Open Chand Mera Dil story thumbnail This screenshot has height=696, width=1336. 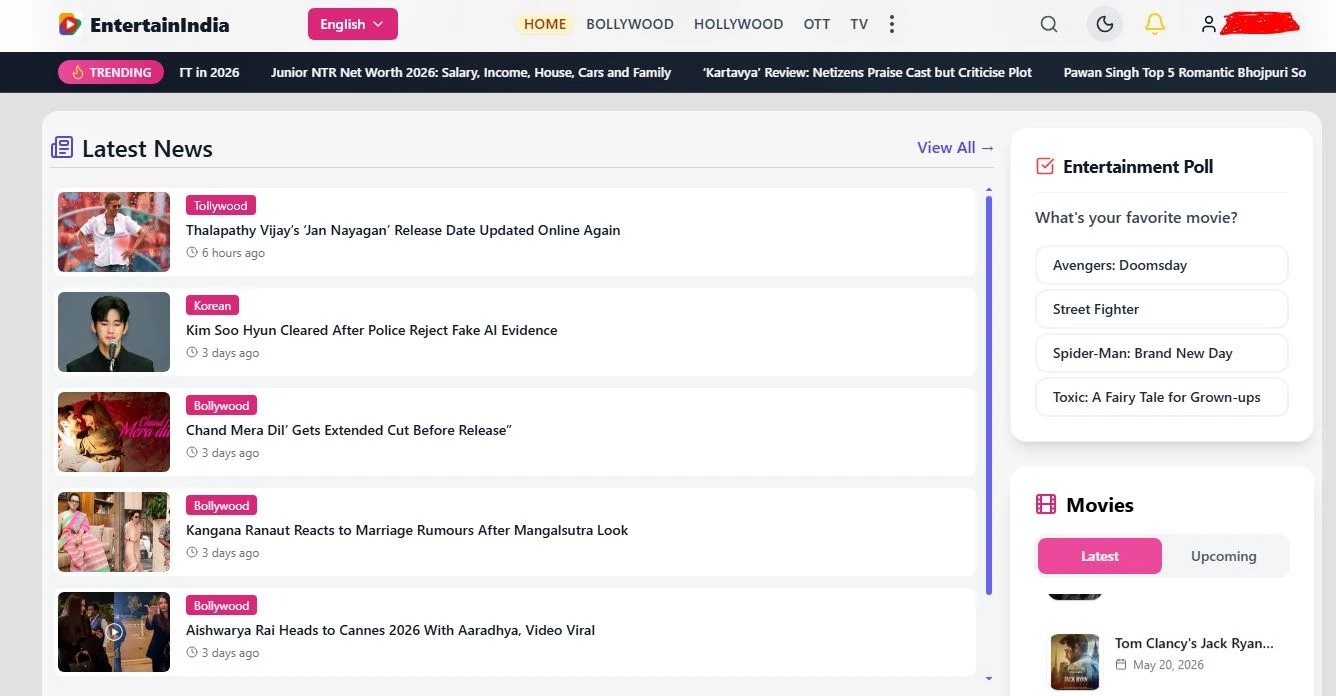coord(114,432)
